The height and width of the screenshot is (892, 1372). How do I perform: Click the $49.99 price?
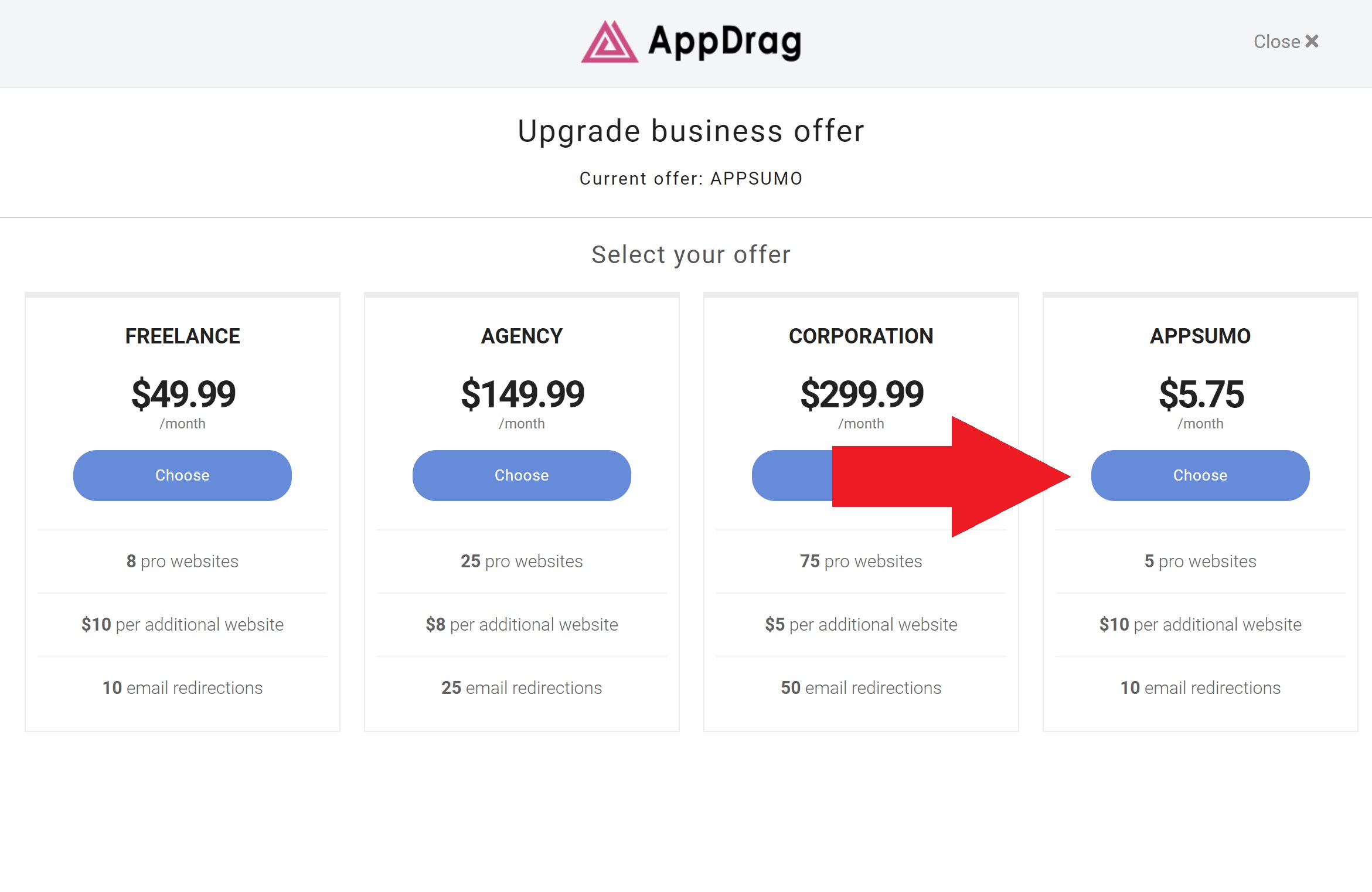(x=183, y=394)
